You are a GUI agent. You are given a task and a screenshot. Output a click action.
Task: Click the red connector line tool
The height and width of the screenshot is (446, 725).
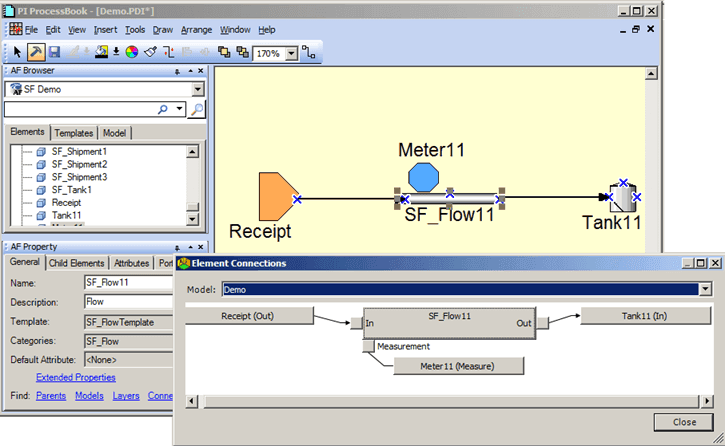169,52
